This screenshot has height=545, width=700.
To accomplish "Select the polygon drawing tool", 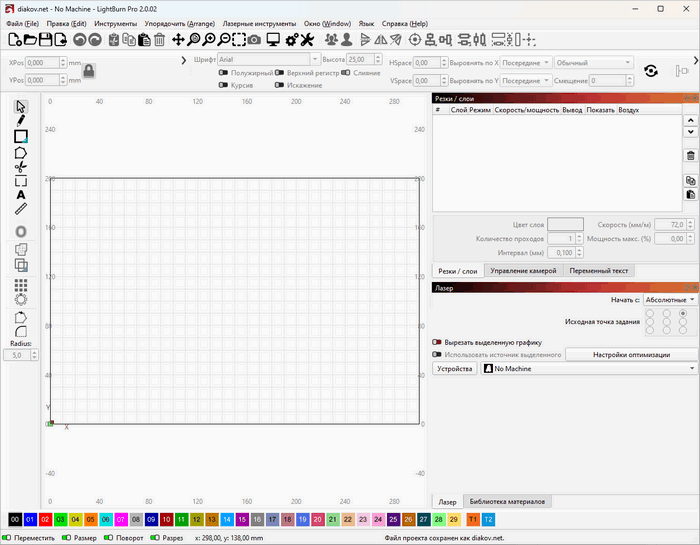I will [21, 152].
